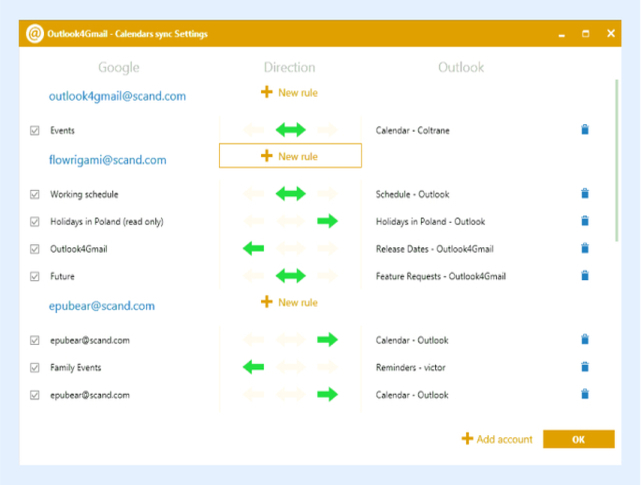Choose left arrow for Holidays in Poland
641x485 pixels.
(x=253, y=221)
